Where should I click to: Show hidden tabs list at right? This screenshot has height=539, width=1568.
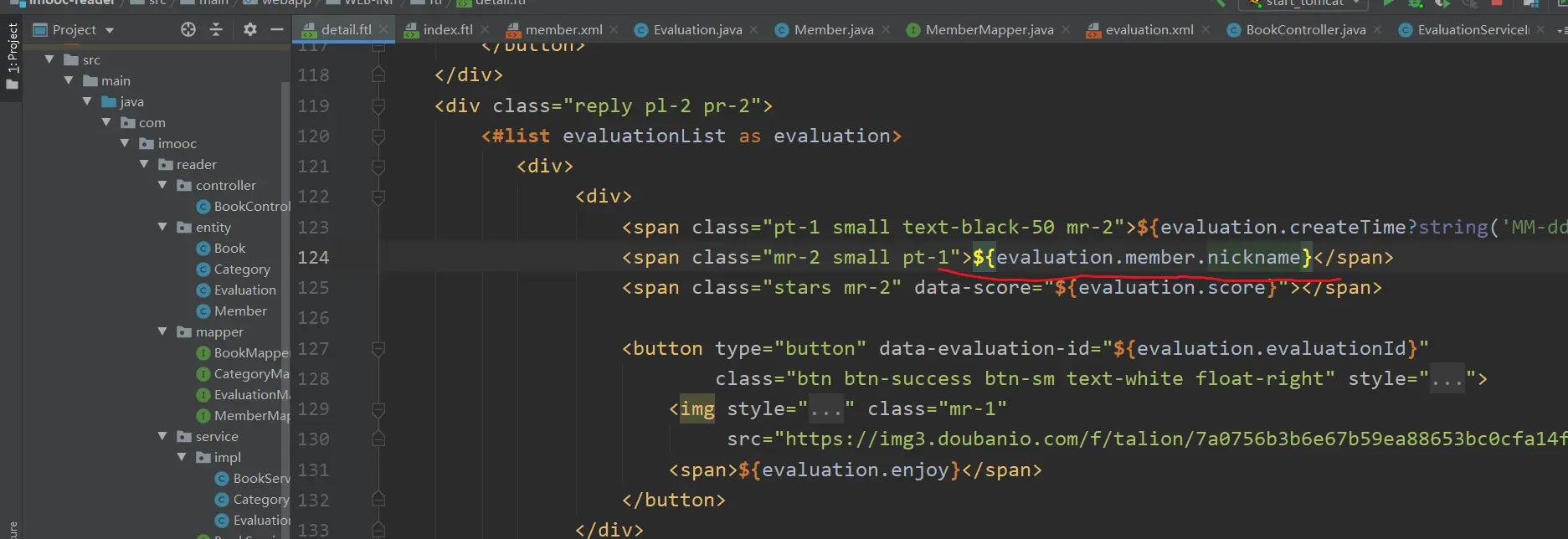[1560, 30]
